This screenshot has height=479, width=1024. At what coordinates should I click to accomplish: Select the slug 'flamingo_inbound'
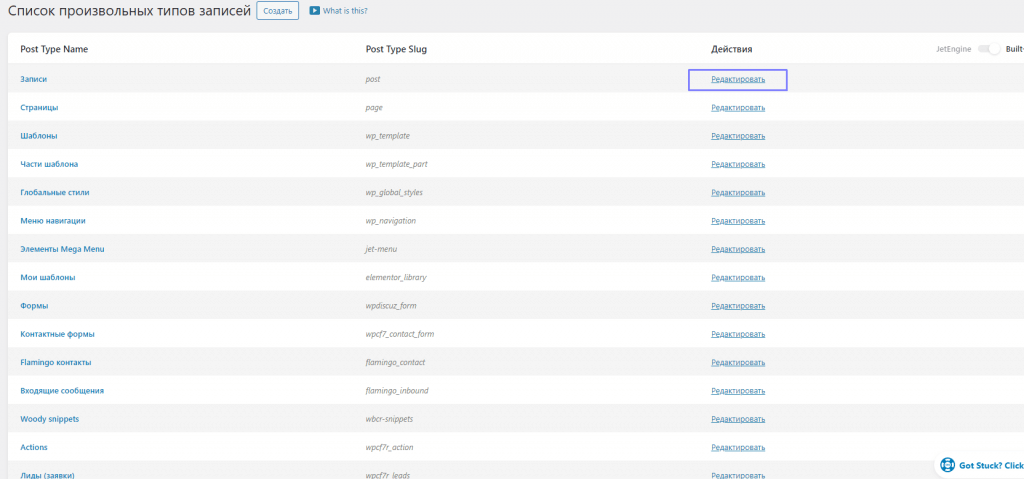click(397, 391)
